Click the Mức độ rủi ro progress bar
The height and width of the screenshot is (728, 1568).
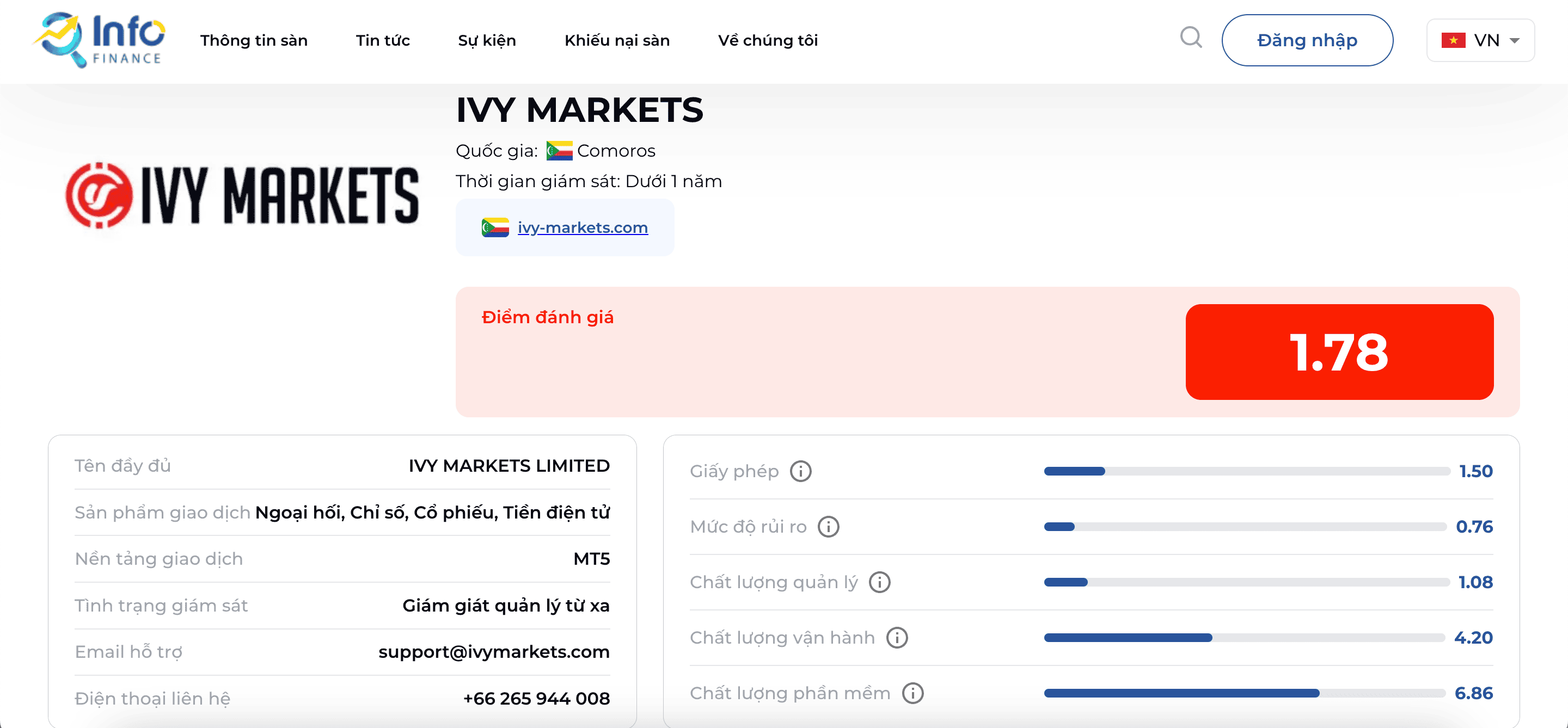[1245, 526]
